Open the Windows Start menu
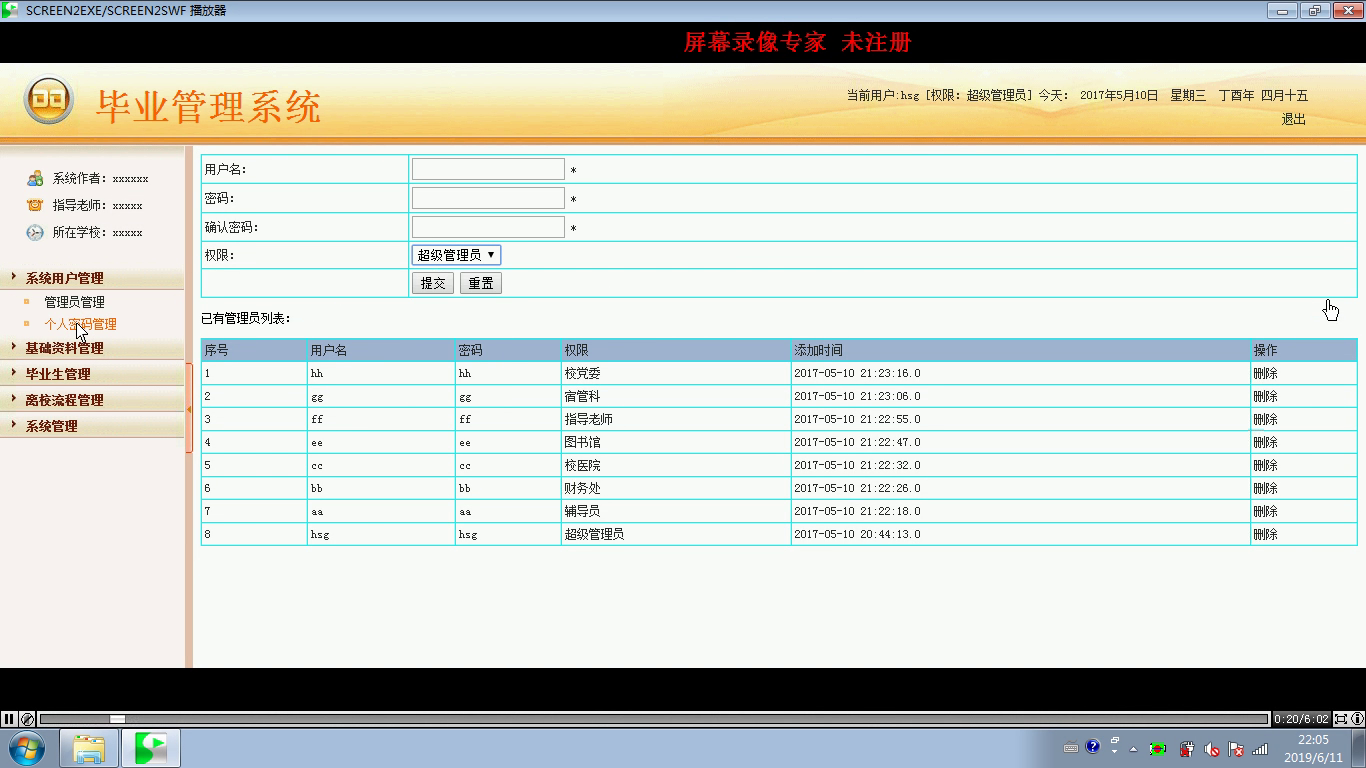Screen dimensions: 1366x768 27,748
